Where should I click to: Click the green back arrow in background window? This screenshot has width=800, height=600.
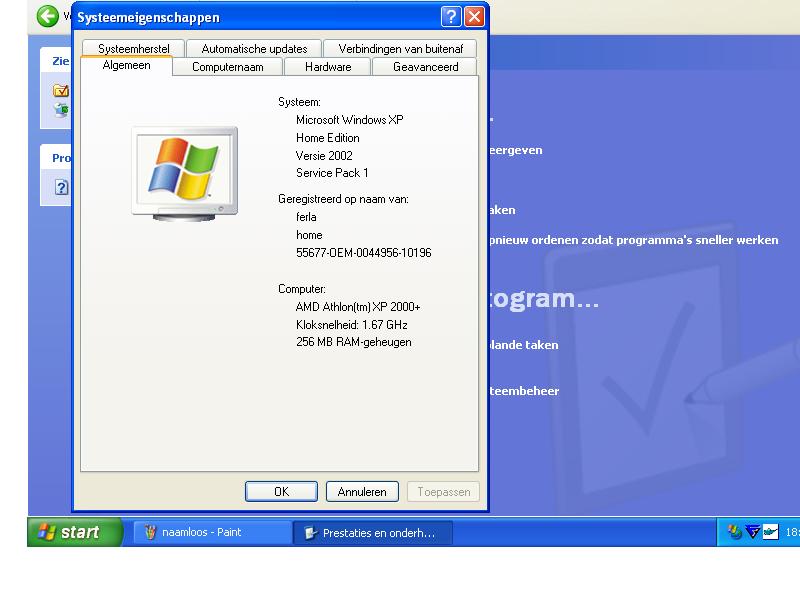[47, 16]
